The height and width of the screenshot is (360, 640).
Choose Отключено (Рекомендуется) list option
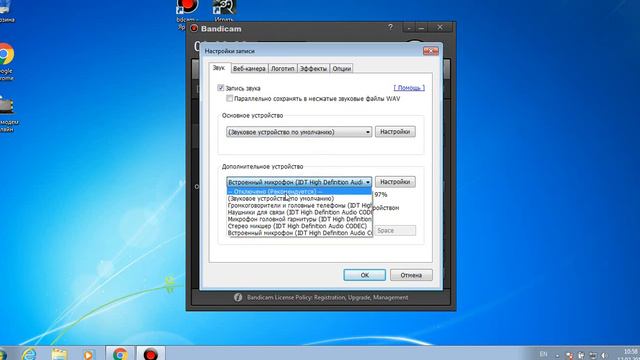click(299, 191)
